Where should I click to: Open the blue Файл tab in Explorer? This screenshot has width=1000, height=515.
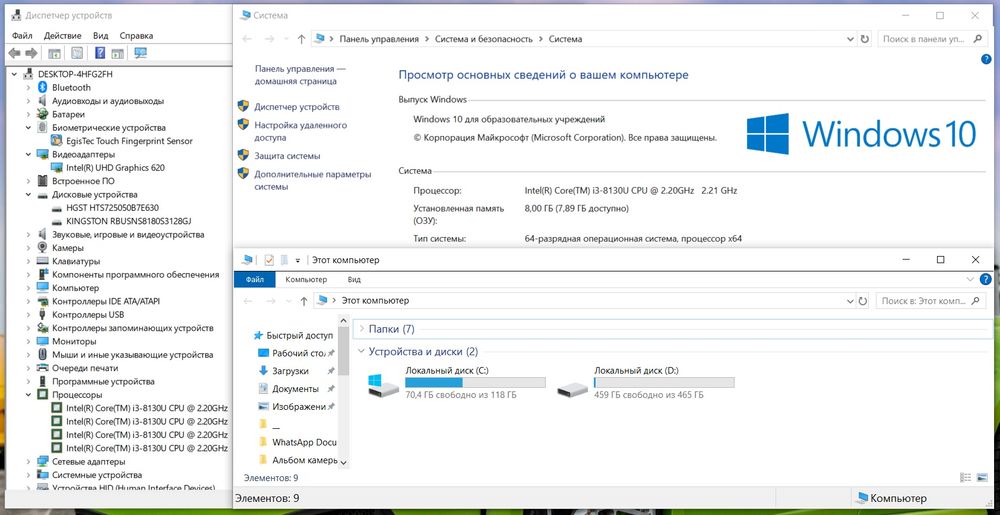tap(255, 279)
